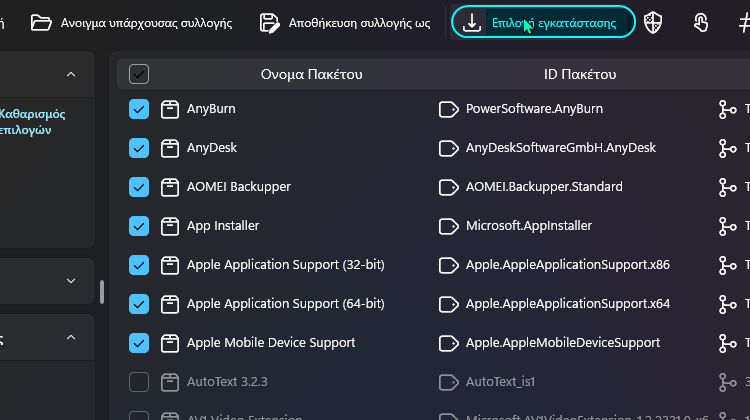Click the package icon beside Apple Mobile Device Support

point(169,343)
